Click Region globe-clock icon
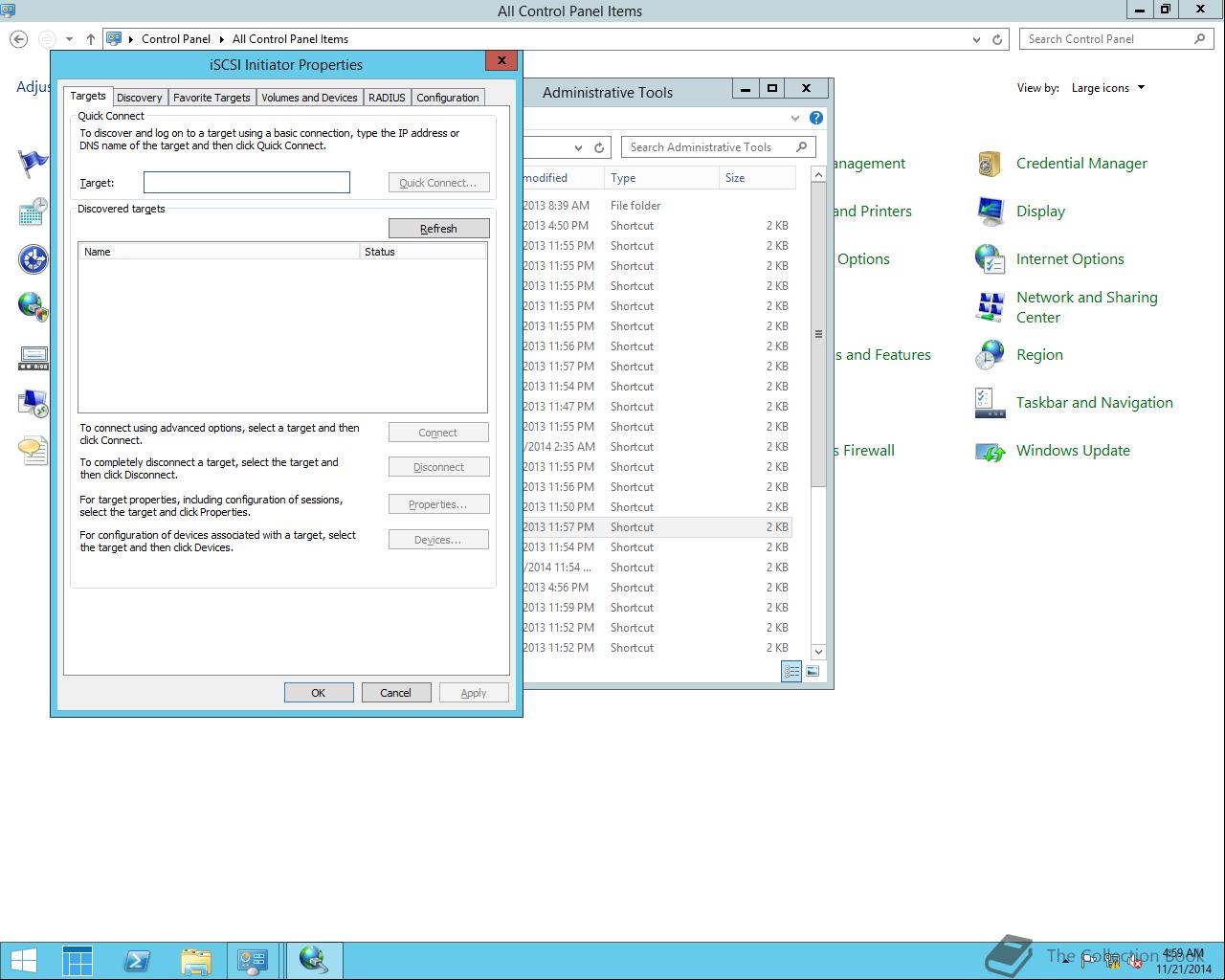1225x980 pixels. tap(990, 355)
